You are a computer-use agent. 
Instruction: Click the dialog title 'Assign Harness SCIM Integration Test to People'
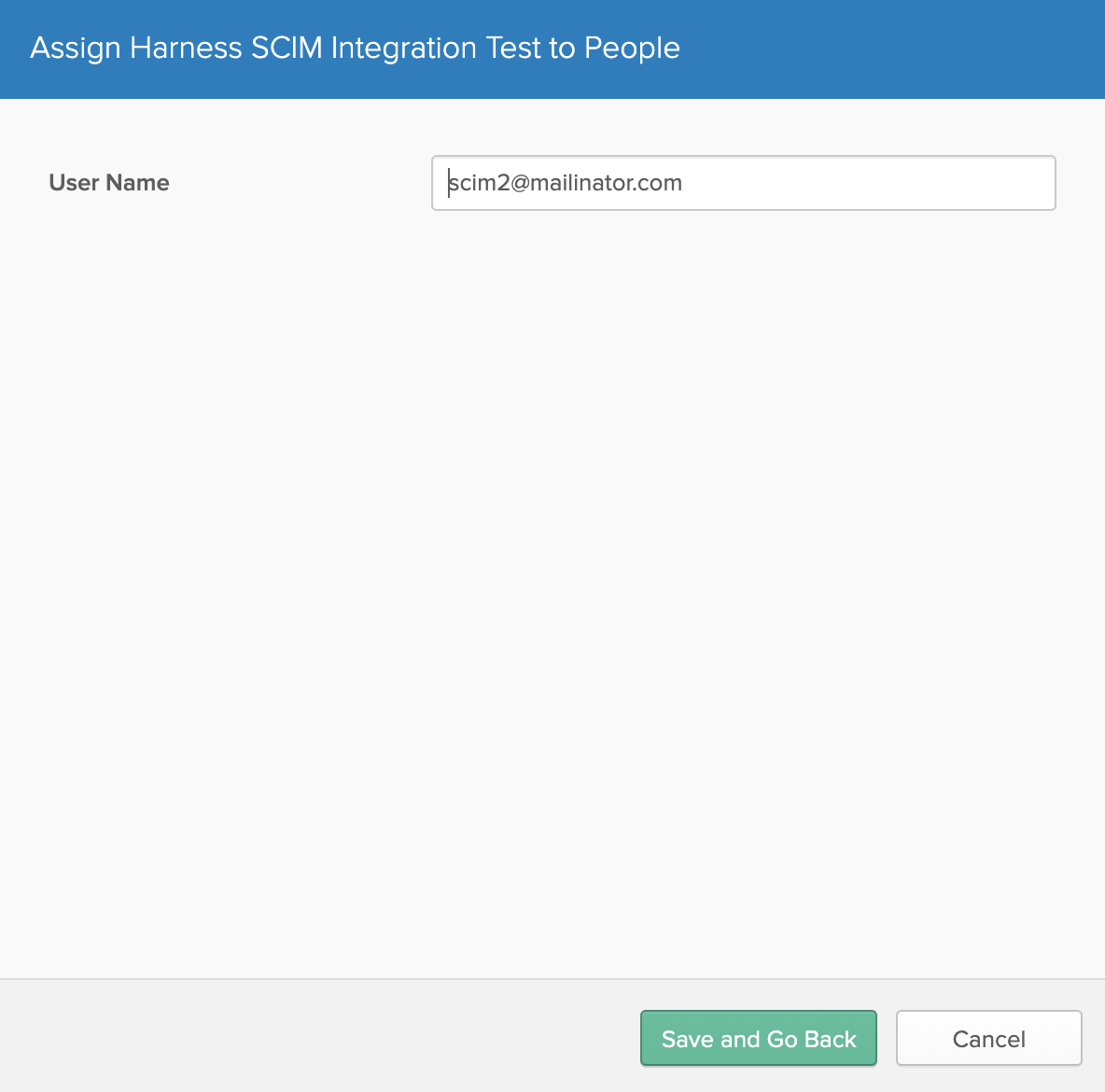pos(356,49)
